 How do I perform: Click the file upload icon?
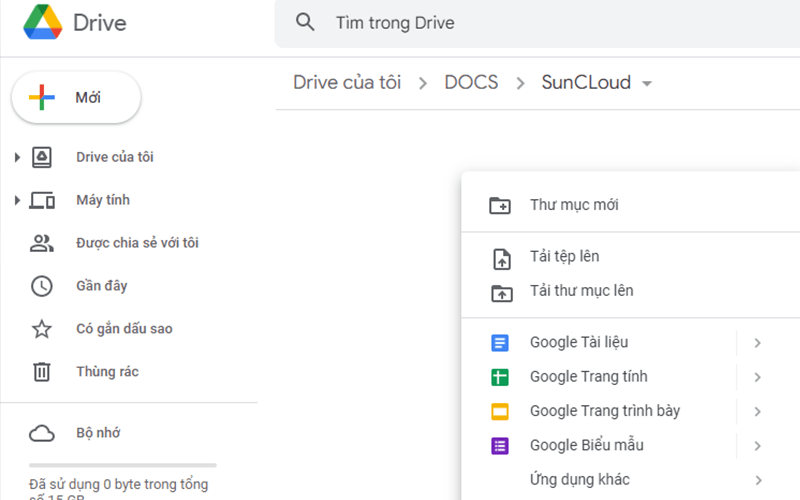(x=502, y=259)
